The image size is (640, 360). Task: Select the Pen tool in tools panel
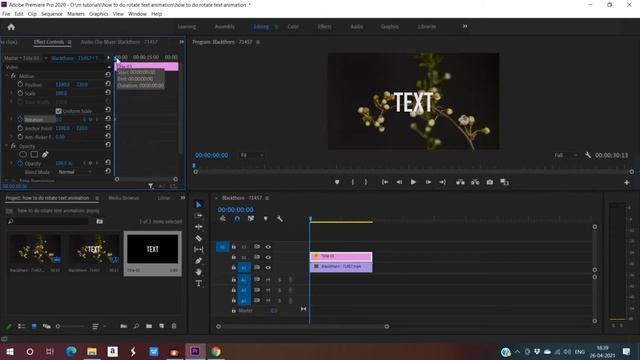pyautogui.click(x=198, y=260)
